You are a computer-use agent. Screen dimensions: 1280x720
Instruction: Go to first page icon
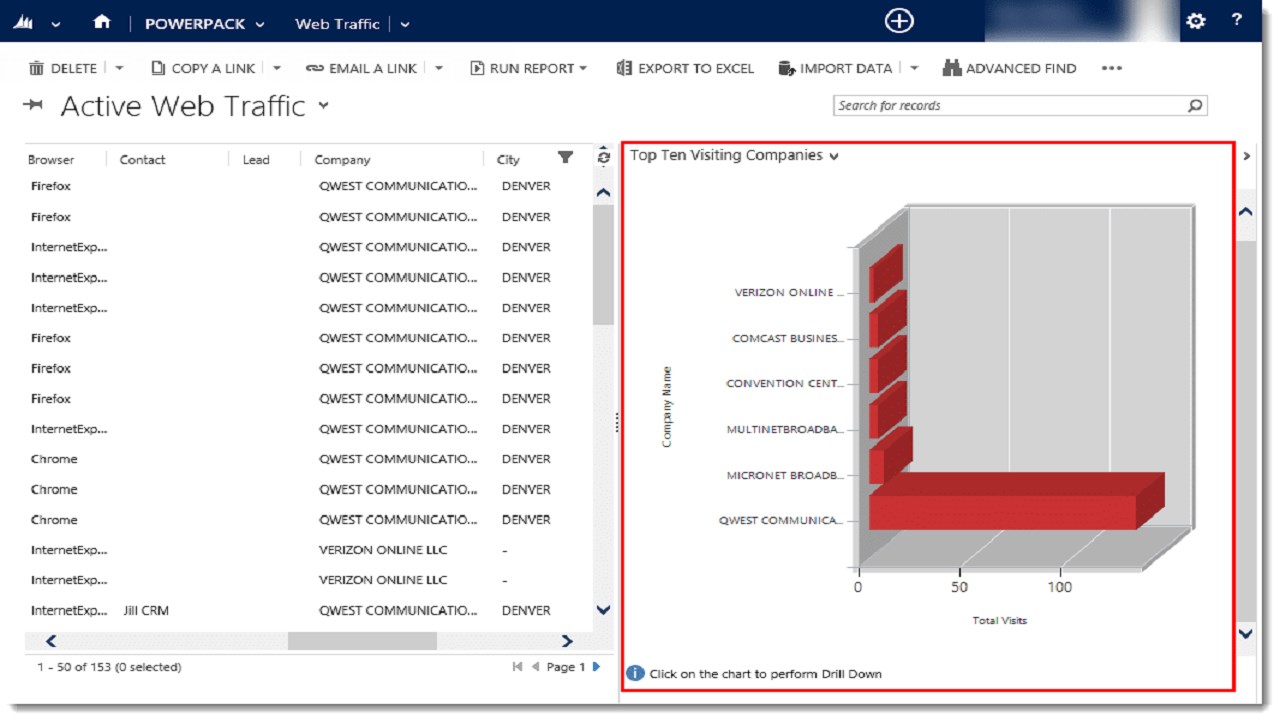pos(517,667)
